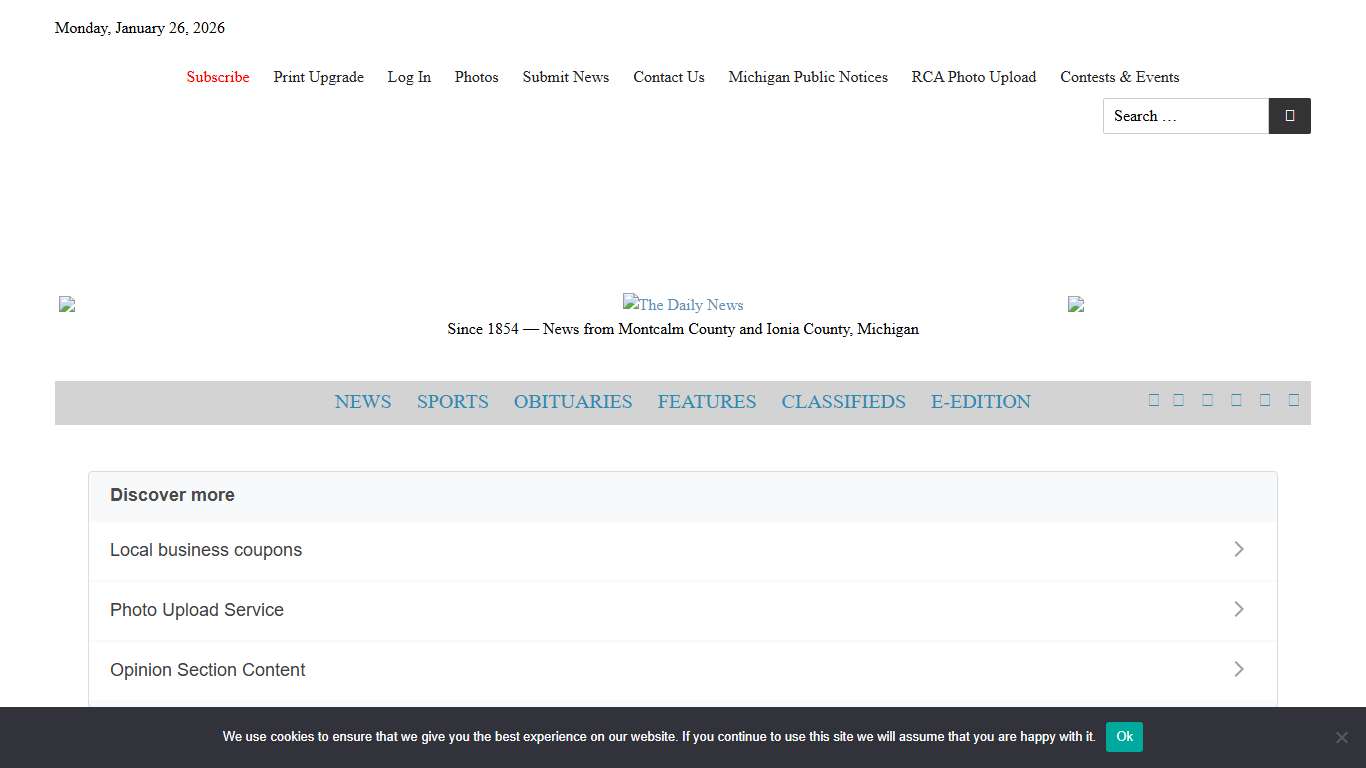This screenshot has height=768, width=1366.
Task: Open the Photo Upload Service row arrow
Action: pyautogui.click(x=1238, y=609)
